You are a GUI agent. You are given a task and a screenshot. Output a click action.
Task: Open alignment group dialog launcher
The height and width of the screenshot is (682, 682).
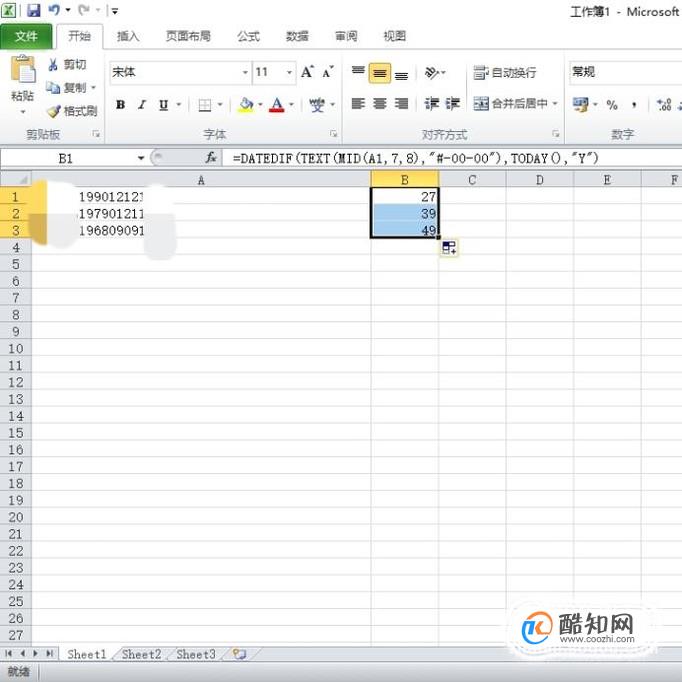click(x=556, y=134)
